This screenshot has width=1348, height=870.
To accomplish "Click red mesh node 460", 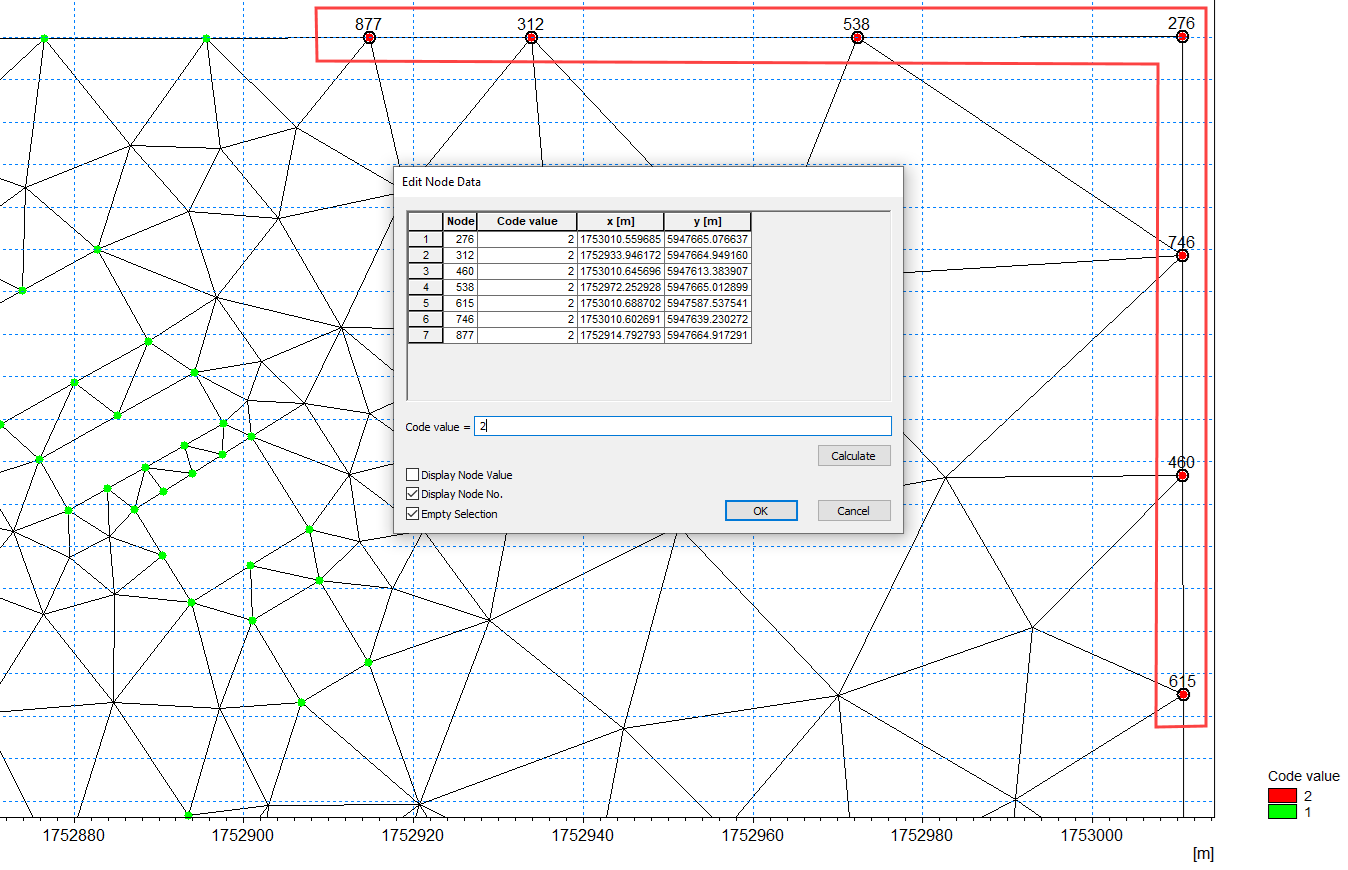I will tap(1182, 475).
